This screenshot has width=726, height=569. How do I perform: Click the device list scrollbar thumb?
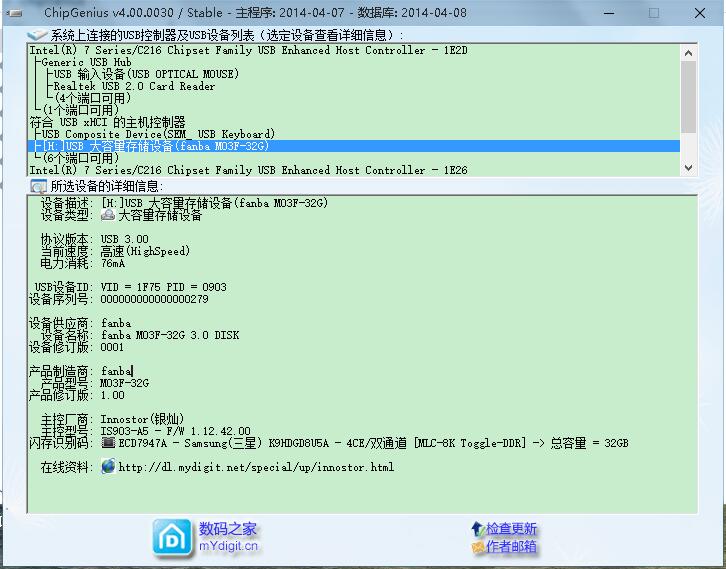tap(688, 97)
